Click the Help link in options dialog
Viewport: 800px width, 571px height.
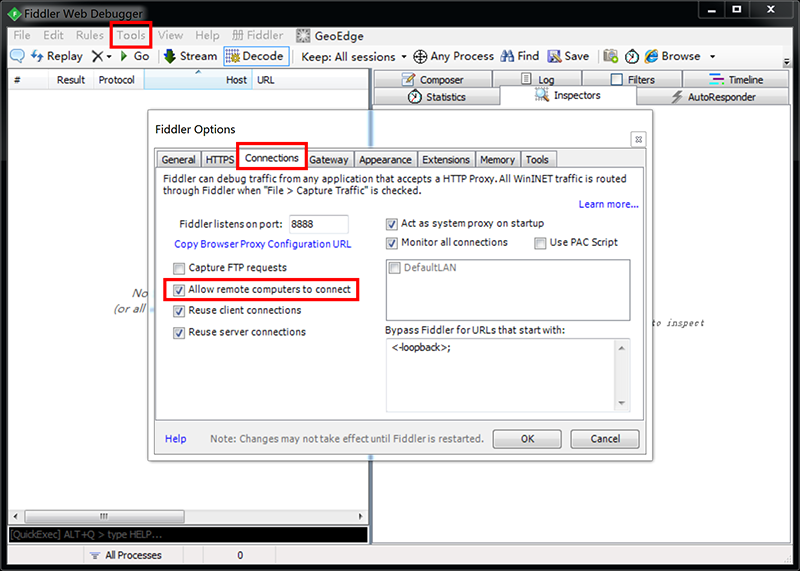click(176, 439)
